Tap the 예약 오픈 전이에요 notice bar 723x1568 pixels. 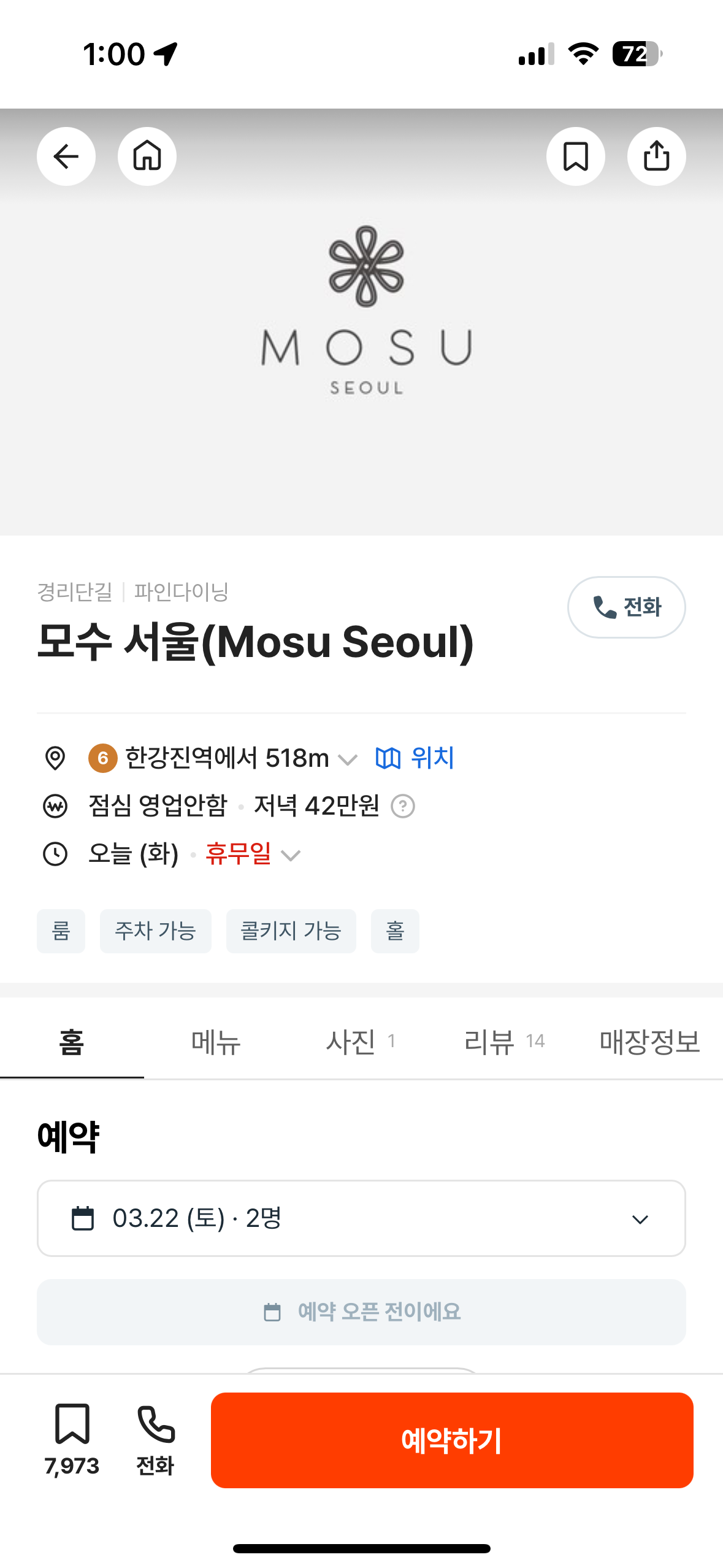pos(361,1312)
